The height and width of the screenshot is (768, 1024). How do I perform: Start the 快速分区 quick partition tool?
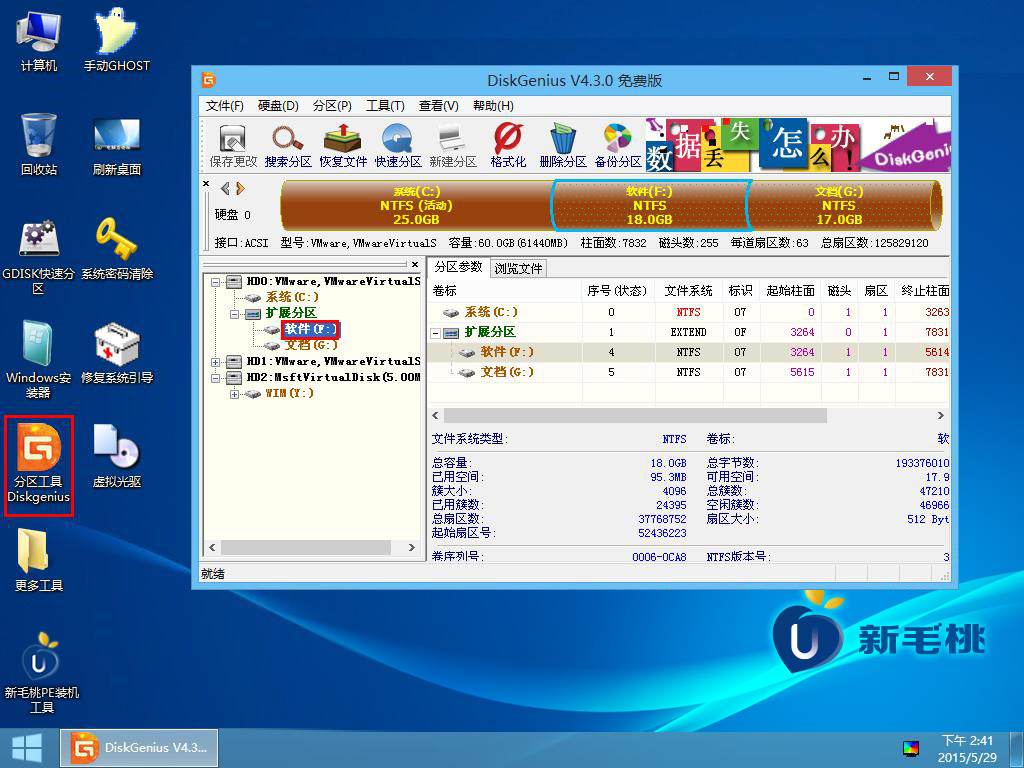coord(398,146)
